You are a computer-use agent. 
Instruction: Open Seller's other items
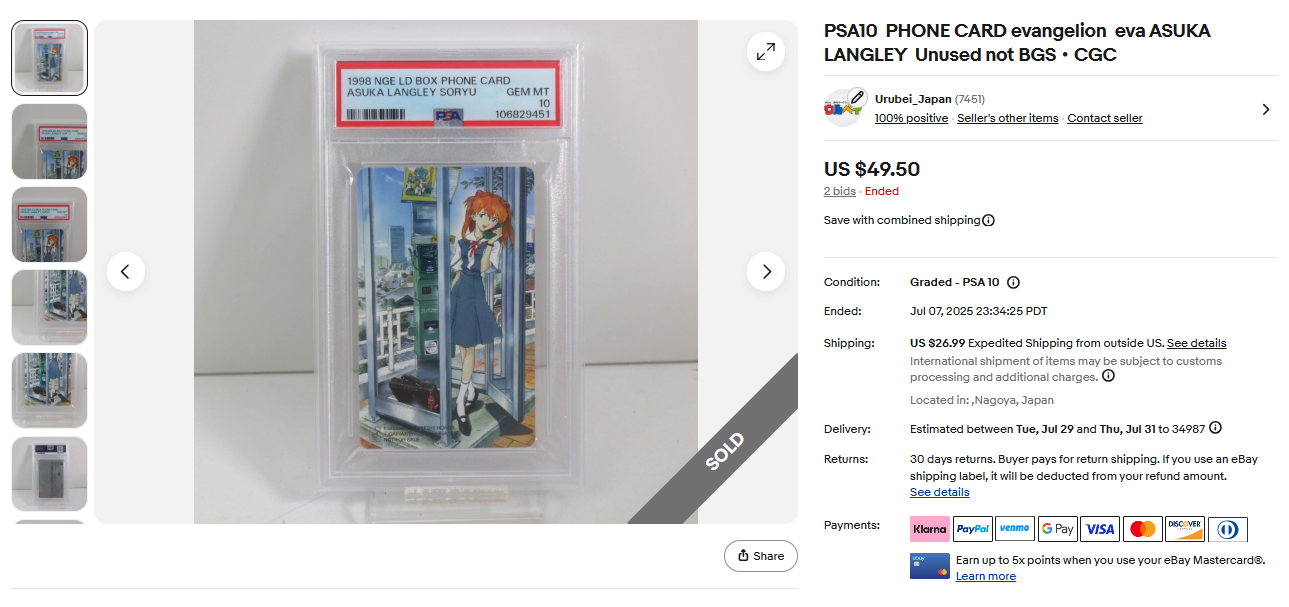tap(1007, 118)
